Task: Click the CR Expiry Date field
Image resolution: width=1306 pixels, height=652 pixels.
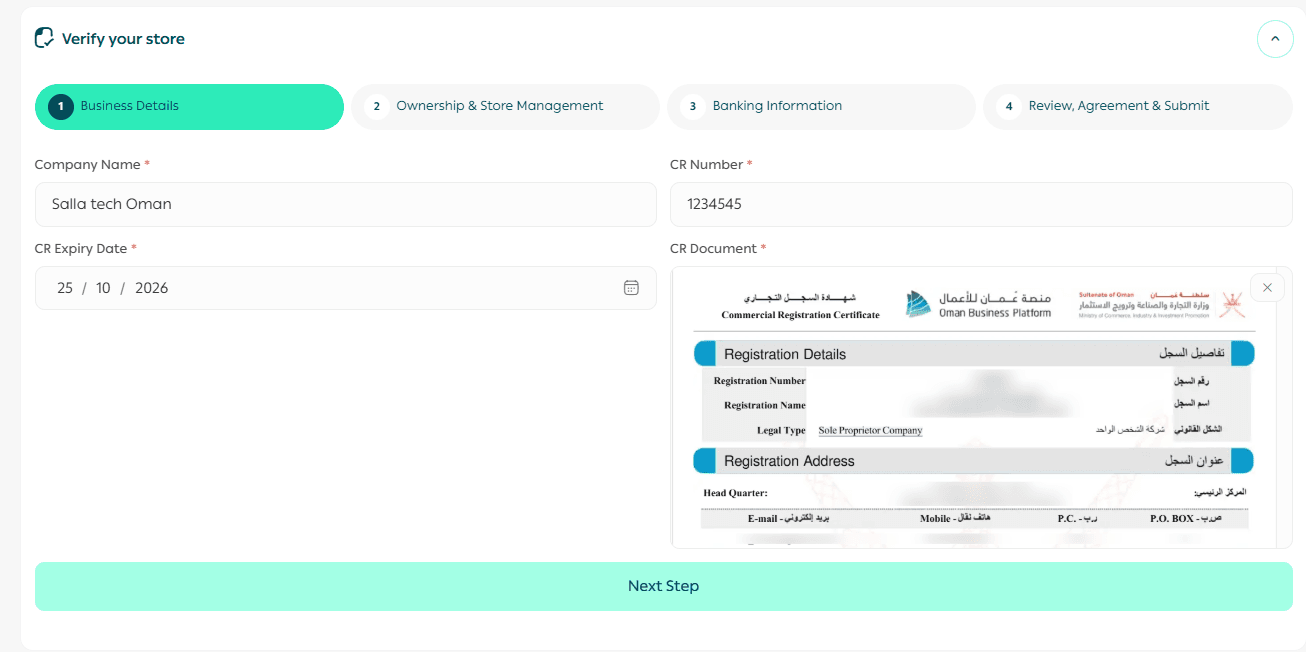Action: (346, 288)
